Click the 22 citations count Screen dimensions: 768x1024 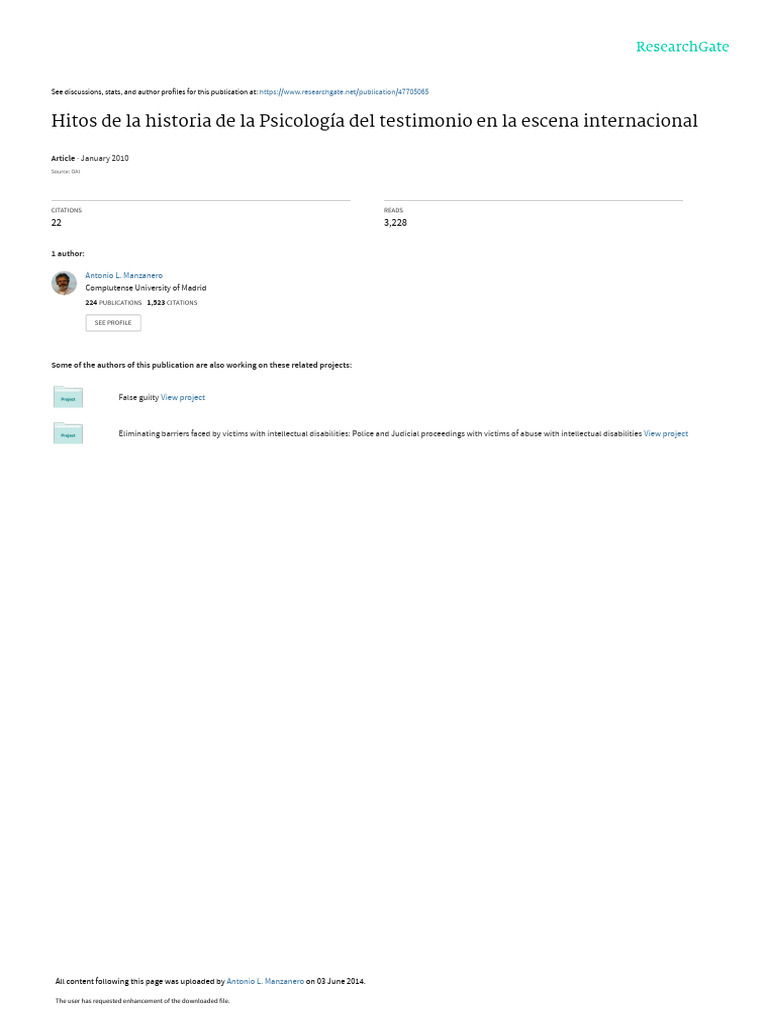(x=56, y=223)
